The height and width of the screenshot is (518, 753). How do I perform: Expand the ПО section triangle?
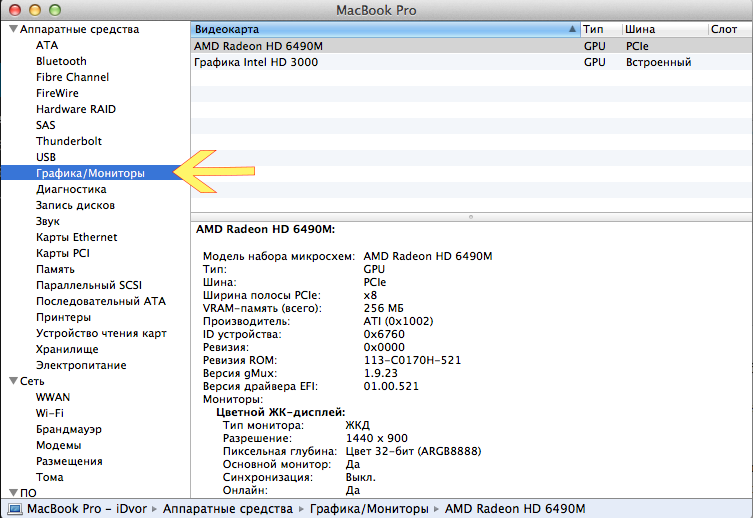click(x=12, y=493)
